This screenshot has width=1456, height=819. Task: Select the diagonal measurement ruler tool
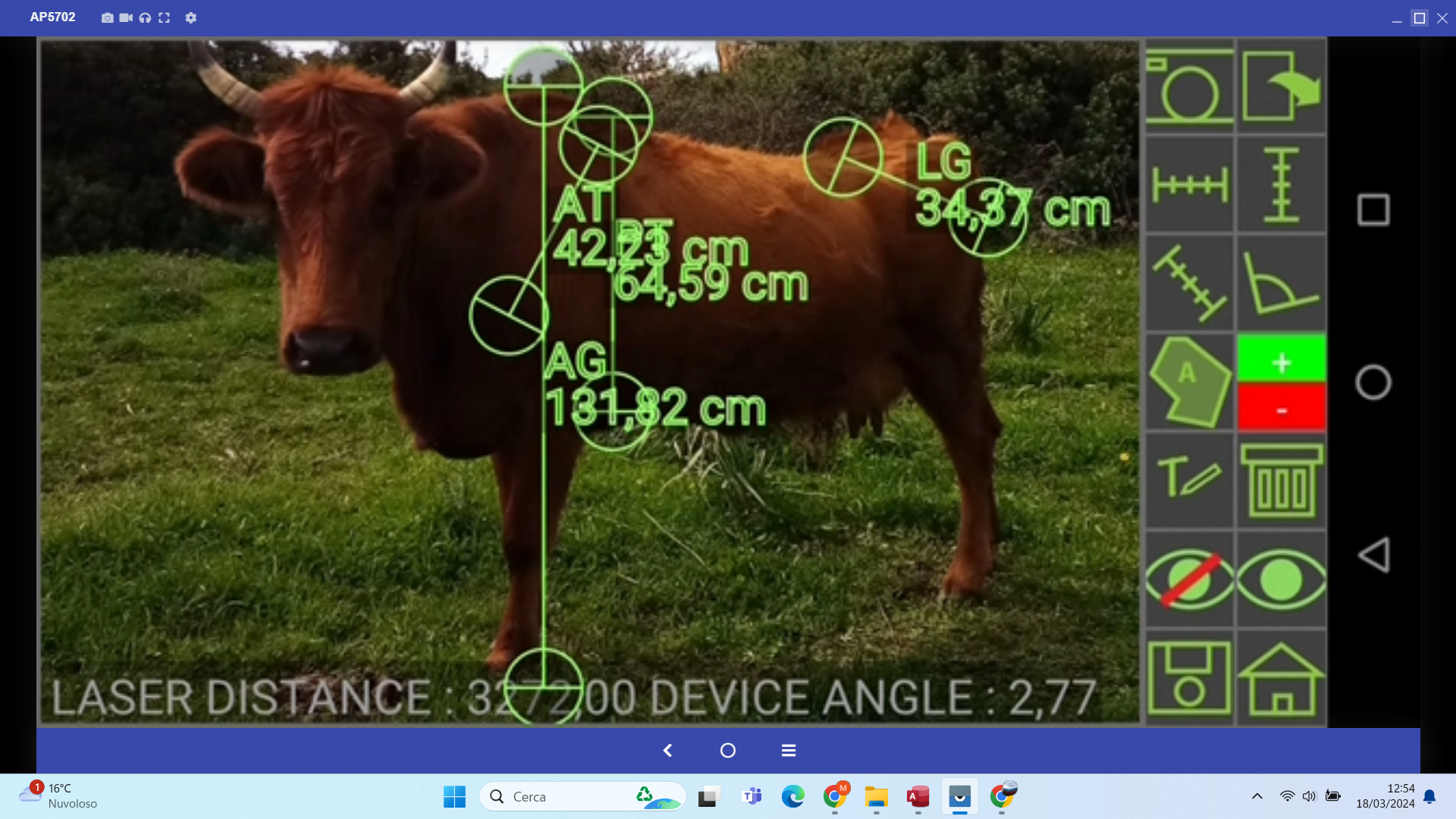1189,283
